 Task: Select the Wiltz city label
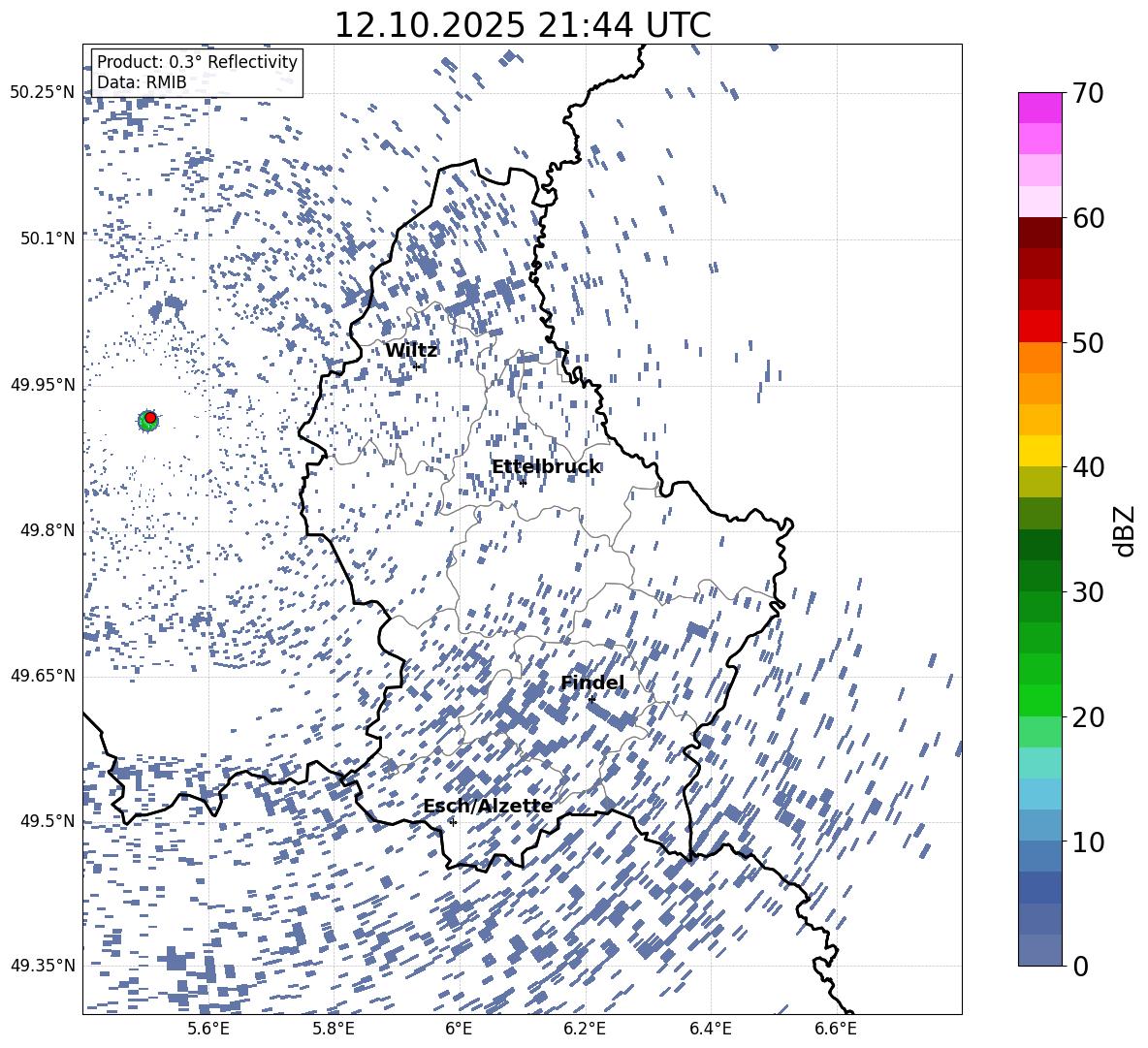[x=411, y=350]
